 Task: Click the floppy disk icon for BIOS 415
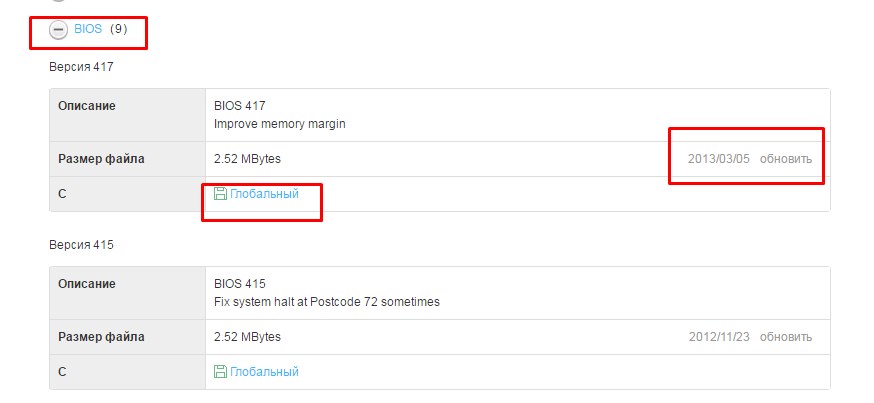point(220,371)
